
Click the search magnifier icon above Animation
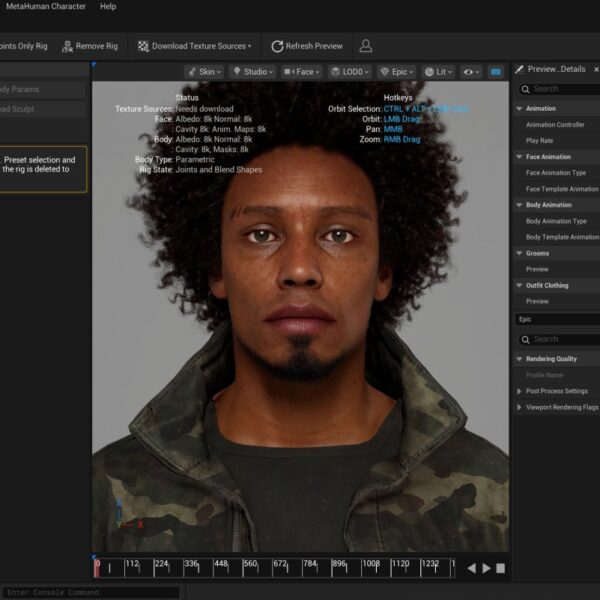(525, 90)
